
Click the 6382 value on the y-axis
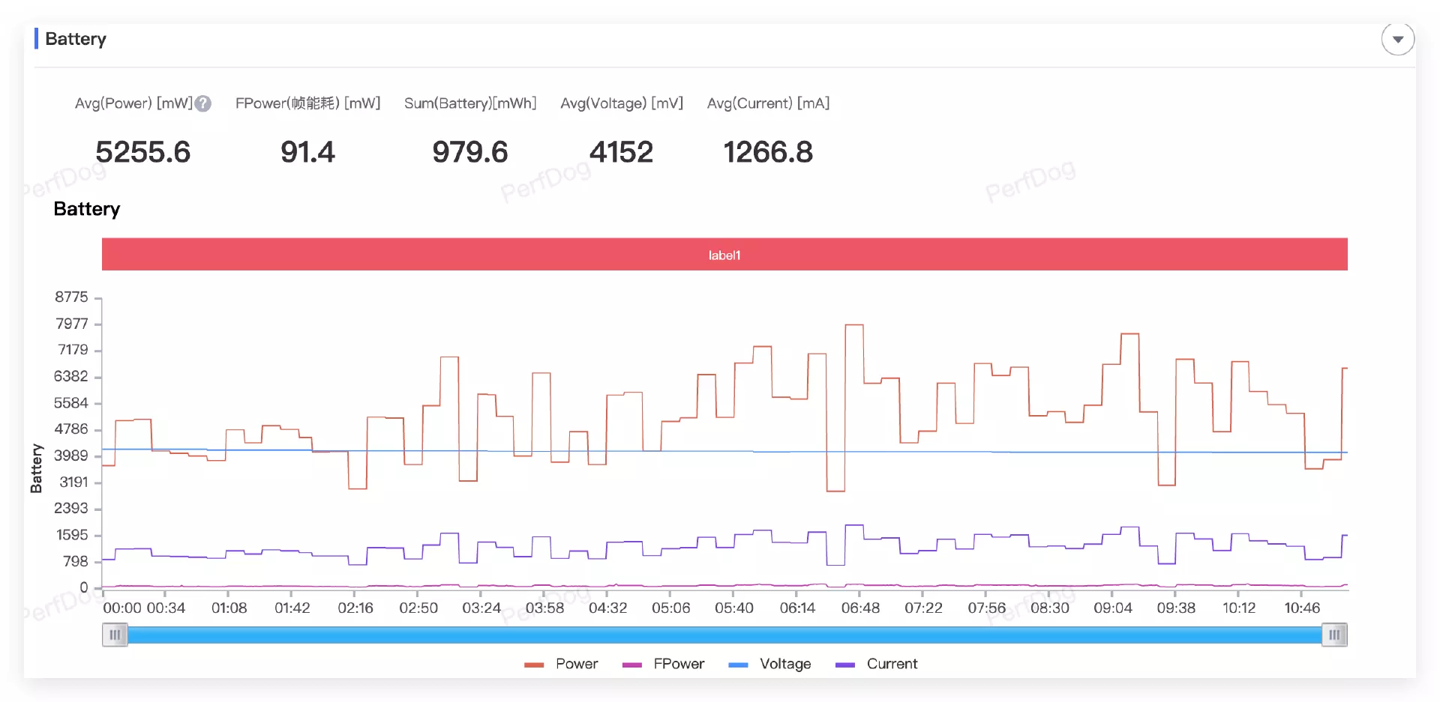71,377
